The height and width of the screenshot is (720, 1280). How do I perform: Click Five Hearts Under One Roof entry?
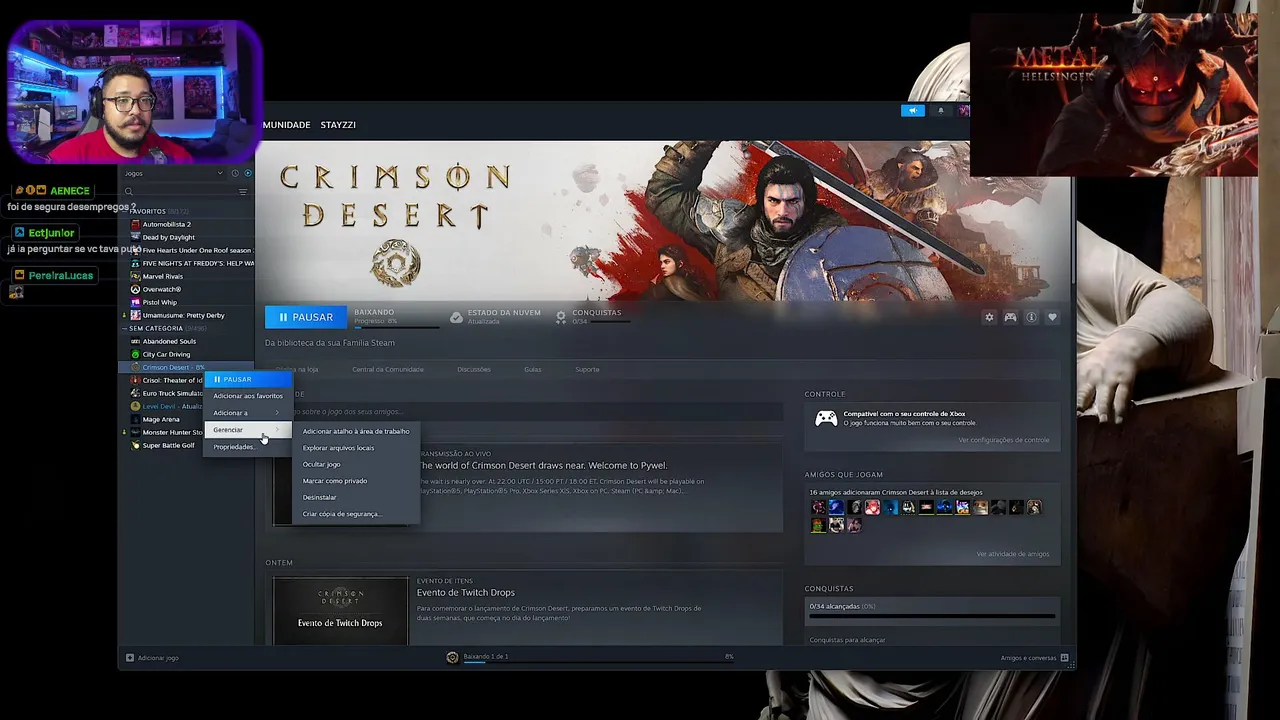(196, 250)
